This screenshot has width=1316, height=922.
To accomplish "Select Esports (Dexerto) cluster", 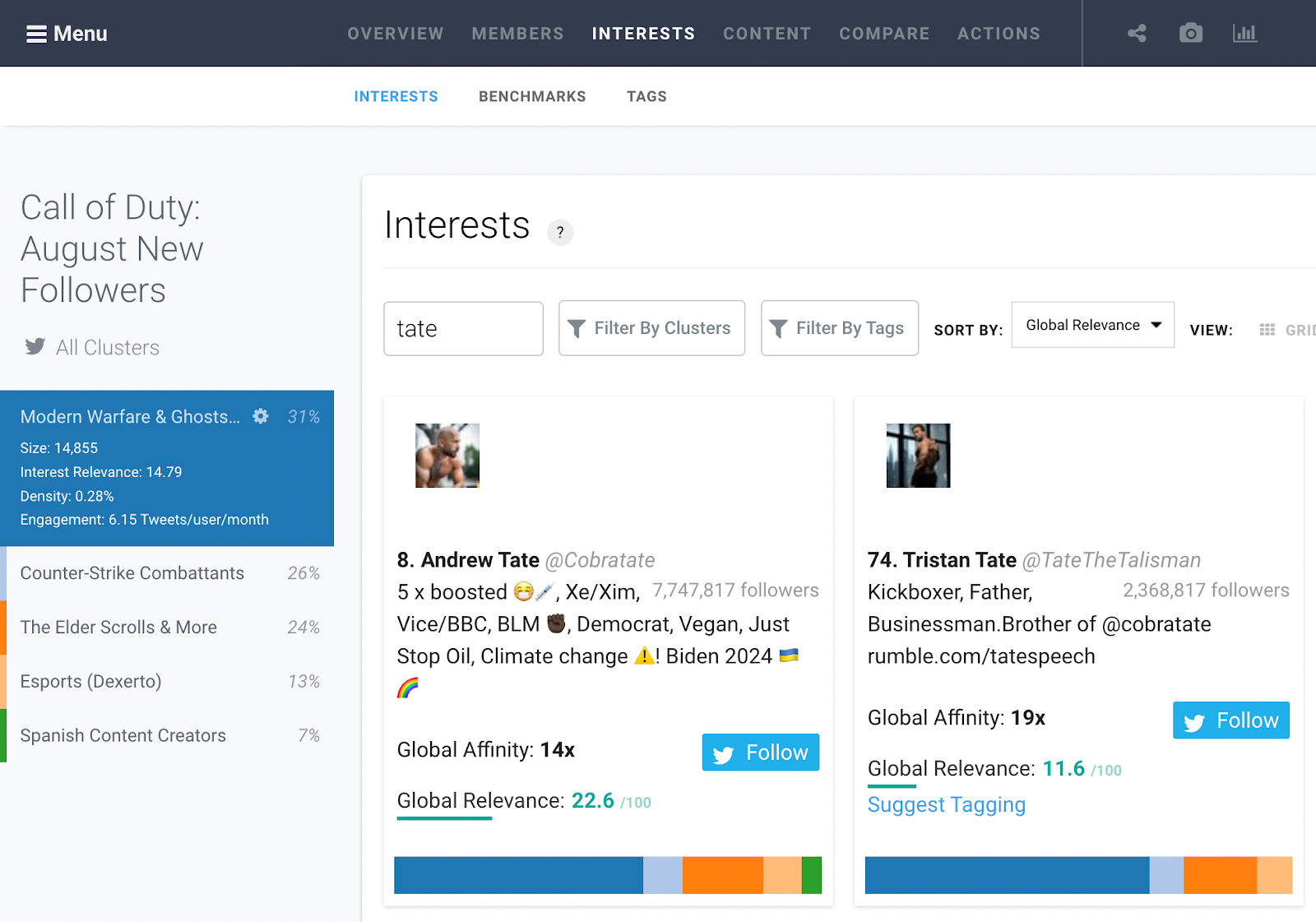I will (167, 682).
